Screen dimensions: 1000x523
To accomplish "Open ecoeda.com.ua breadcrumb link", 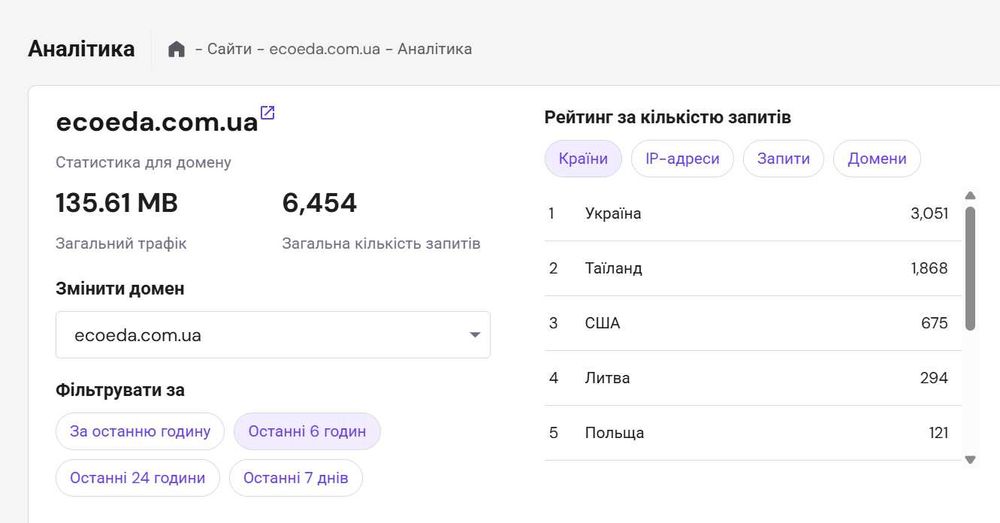I will [x=325, y=49].
